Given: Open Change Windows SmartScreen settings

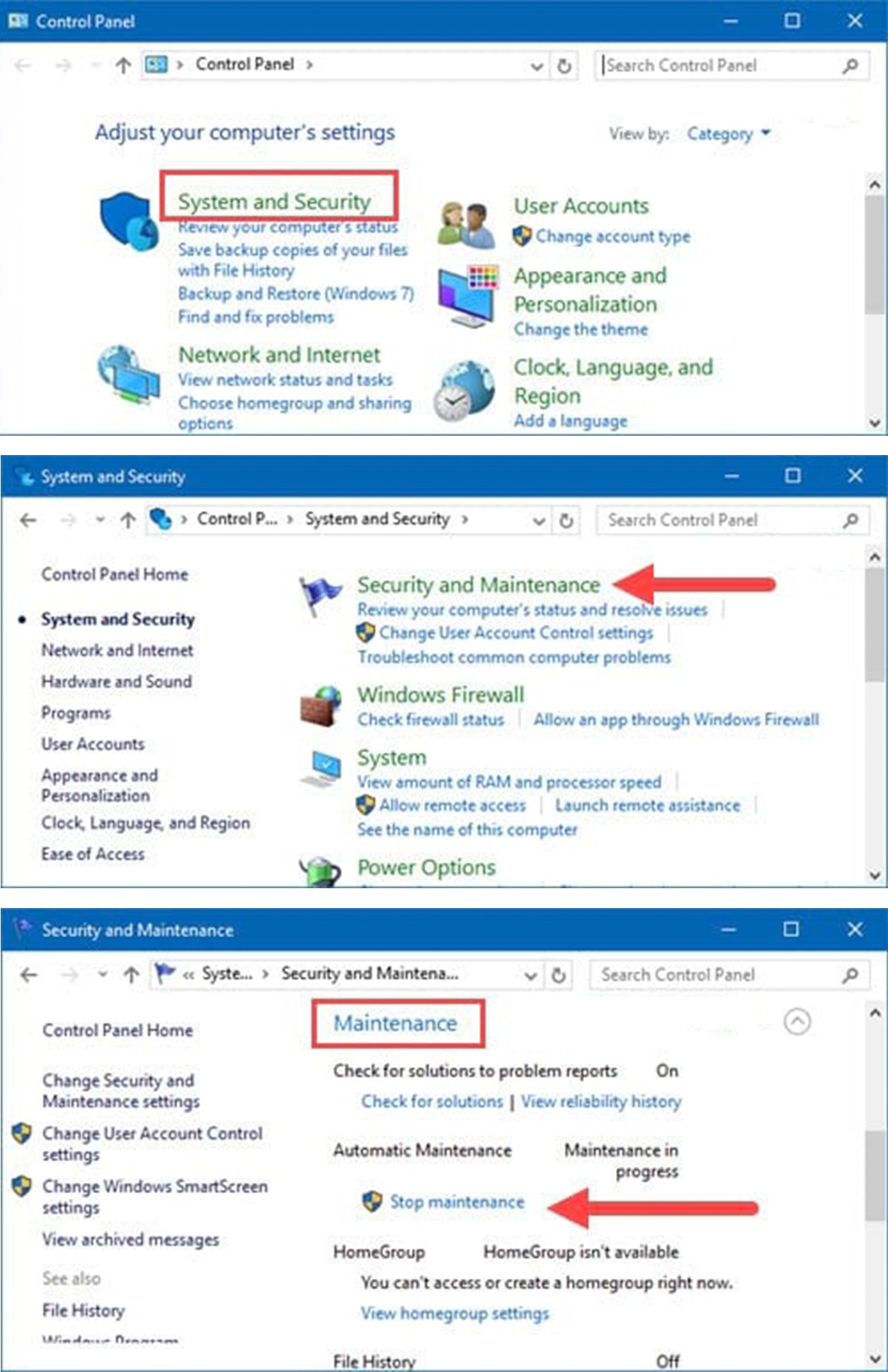Looking at the screenshot, I should point(154,1196).
